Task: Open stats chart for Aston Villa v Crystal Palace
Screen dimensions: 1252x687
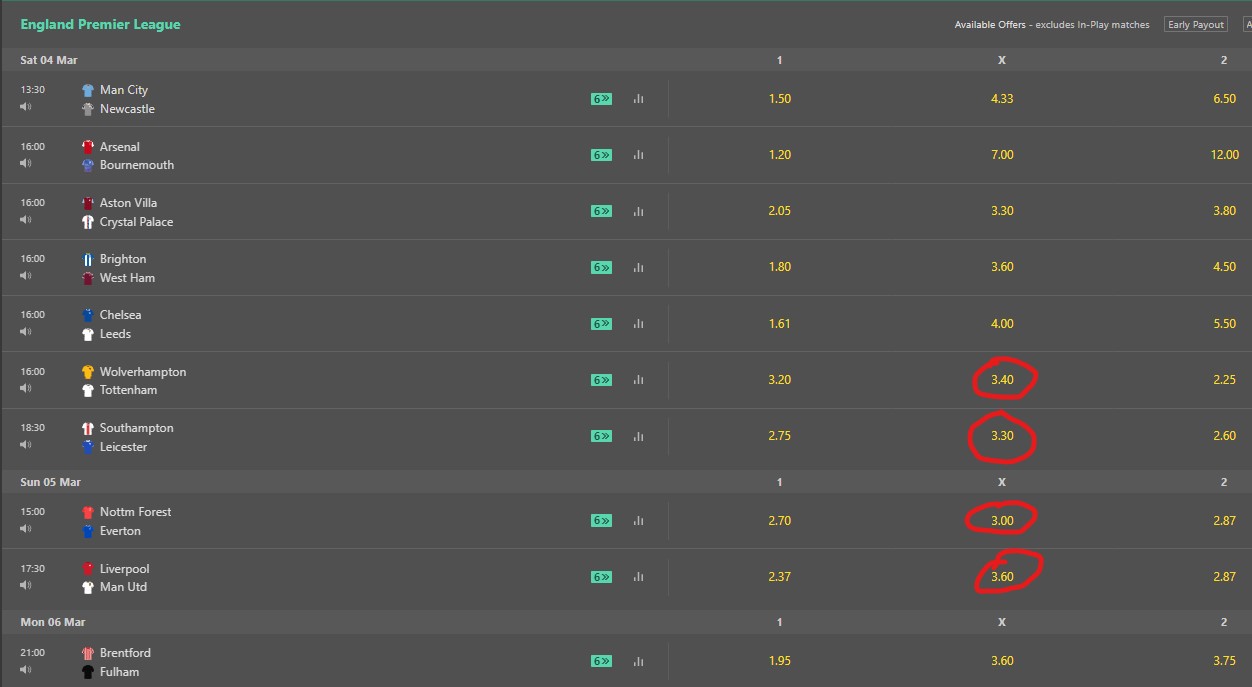Action: point(638,211)
